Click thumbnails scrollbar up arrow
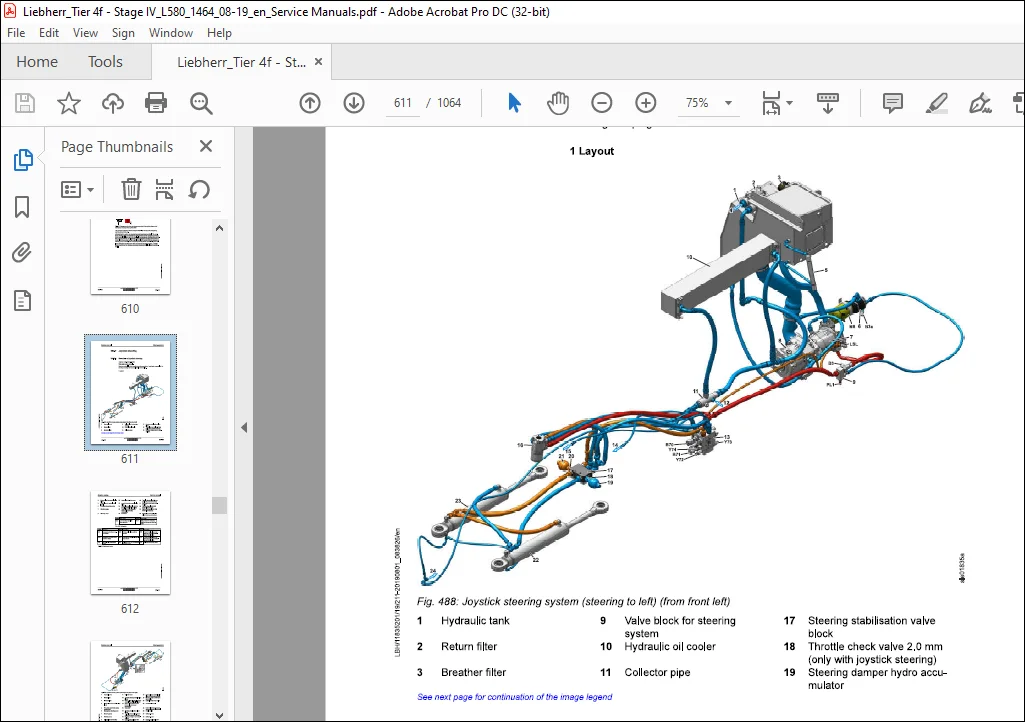Image resolution: width=1025 pixels, height=722 pixels. click(x=220, y=228)
